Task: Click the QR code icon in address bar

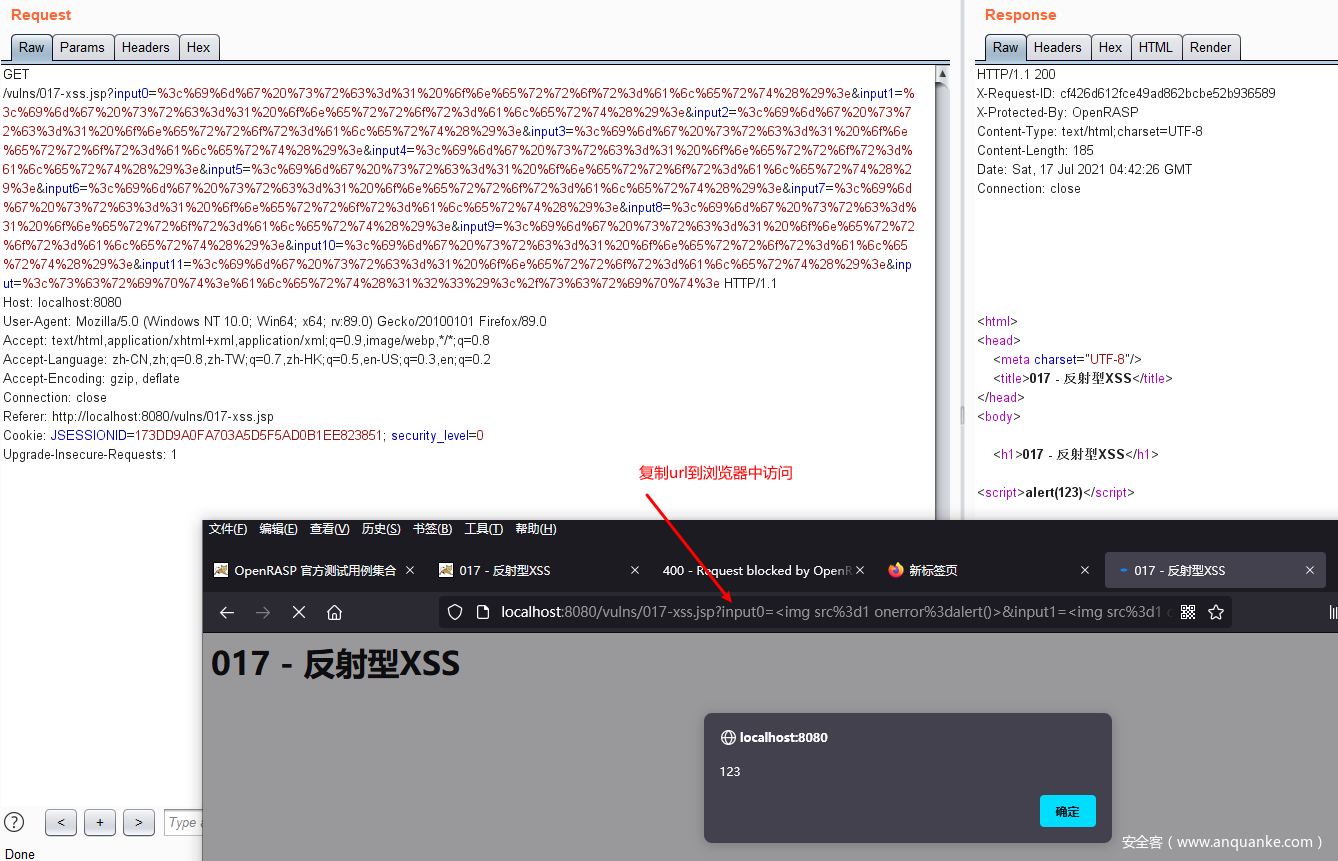Action: point(1188,612)
